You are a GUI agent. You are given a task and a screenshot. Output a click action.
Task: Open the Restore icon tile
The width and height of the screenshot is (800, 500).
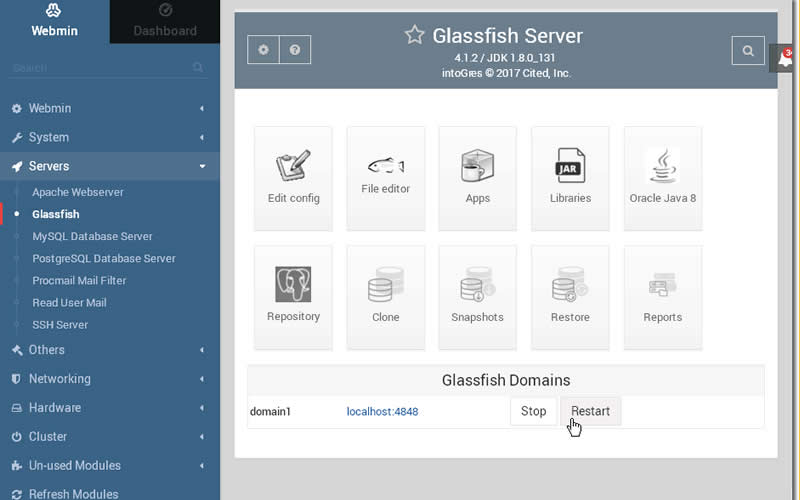pyautogui.click(x=570, y=297)
